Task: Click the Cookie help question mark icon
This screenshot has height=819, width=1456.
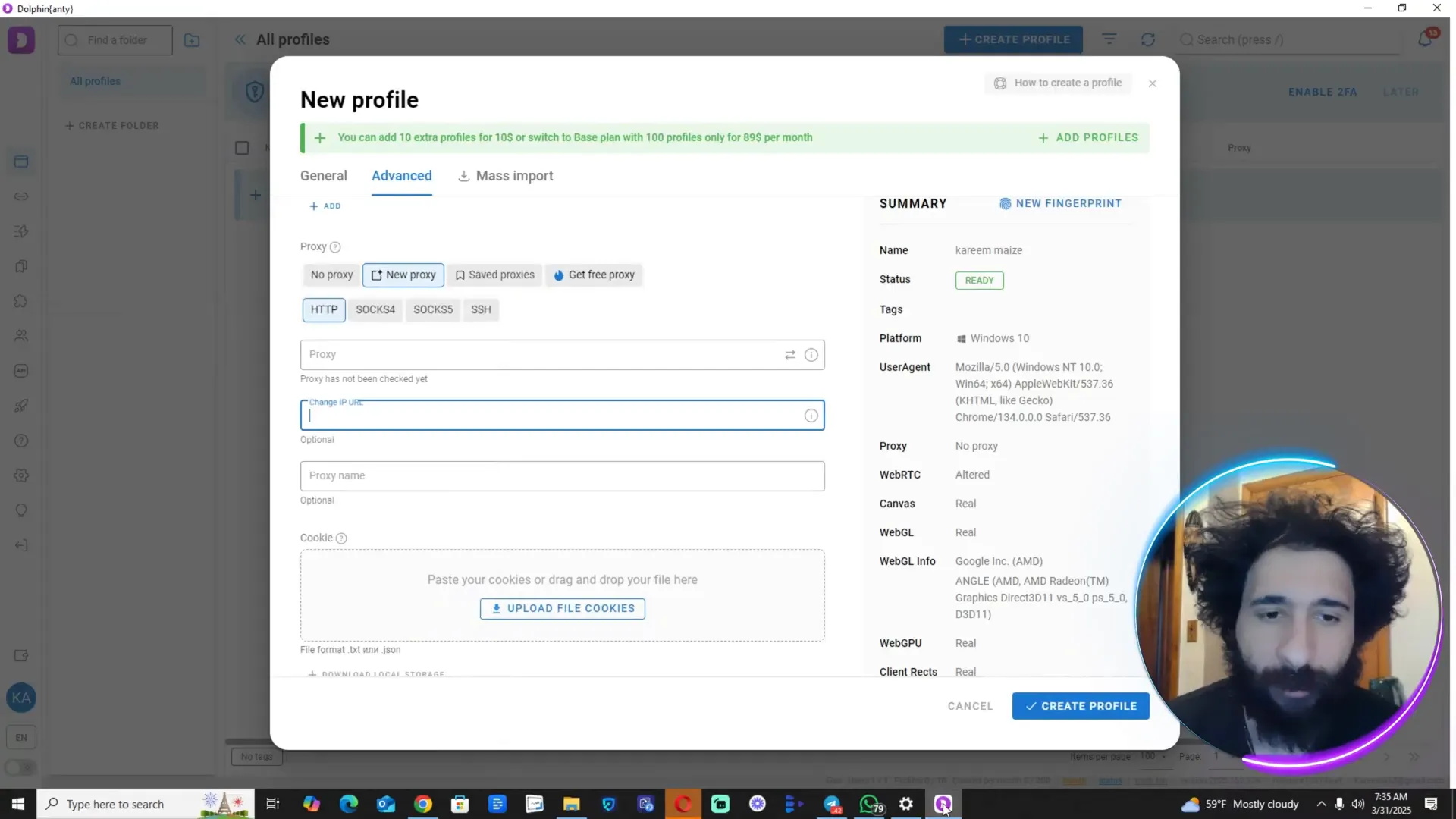Action: click(341, 538)
